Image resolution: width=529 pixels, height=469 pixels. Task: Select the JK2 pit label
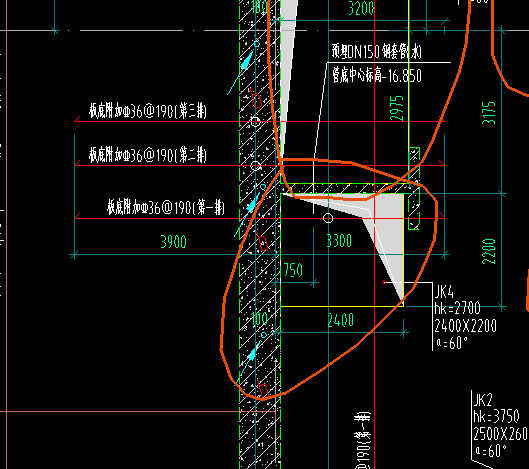point(483,400)
